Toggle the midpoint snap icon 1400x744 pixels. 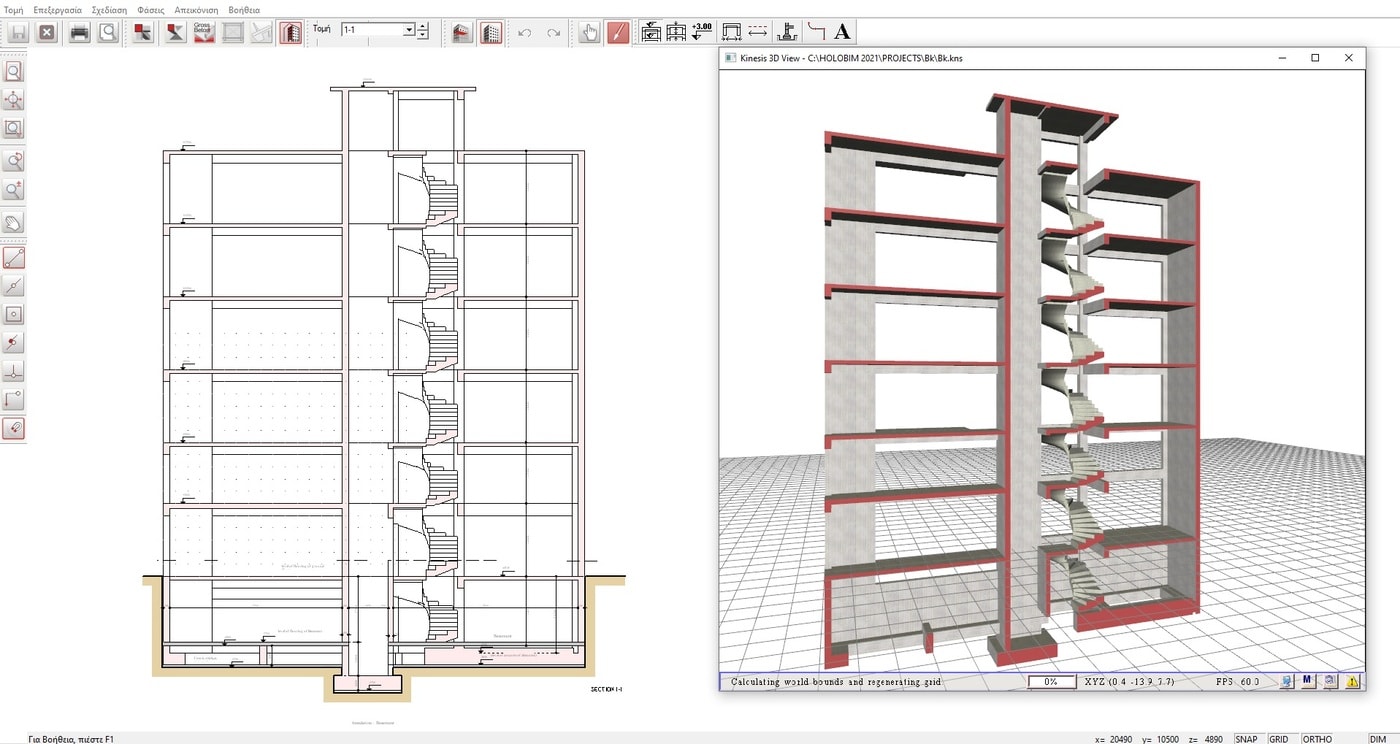pyautogui.click(x=14, y=286)
